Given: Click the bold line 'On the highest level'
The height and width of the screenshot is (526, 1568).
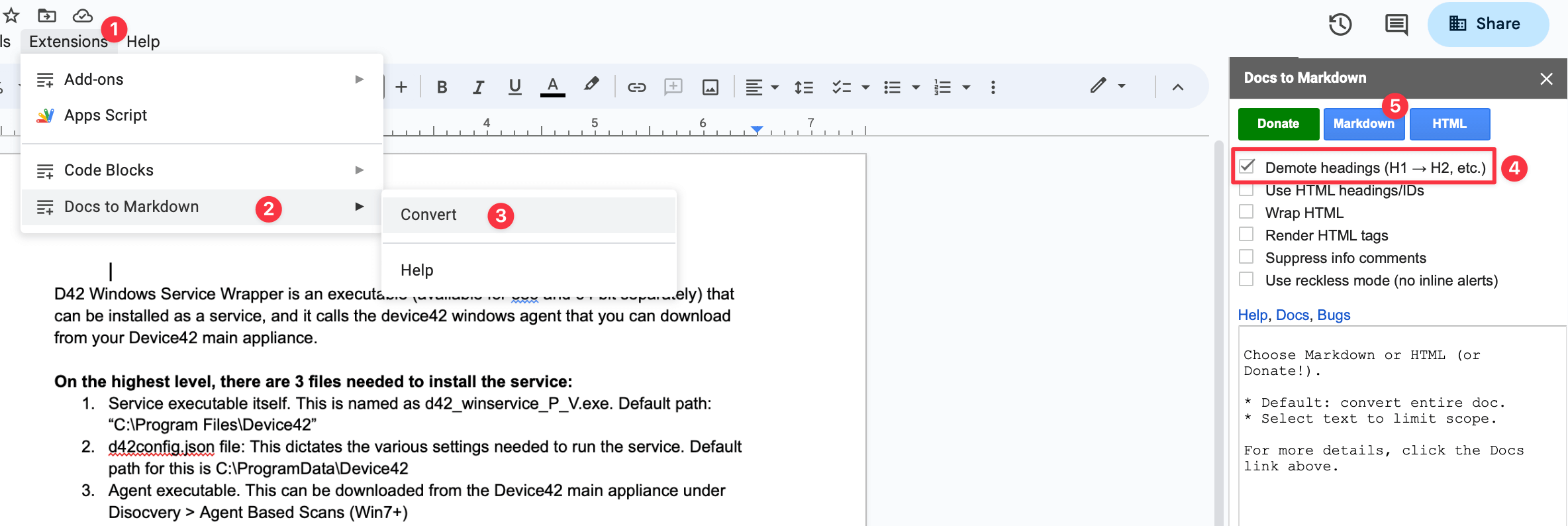Looking at the screenshot, I should tap(313, 382).
